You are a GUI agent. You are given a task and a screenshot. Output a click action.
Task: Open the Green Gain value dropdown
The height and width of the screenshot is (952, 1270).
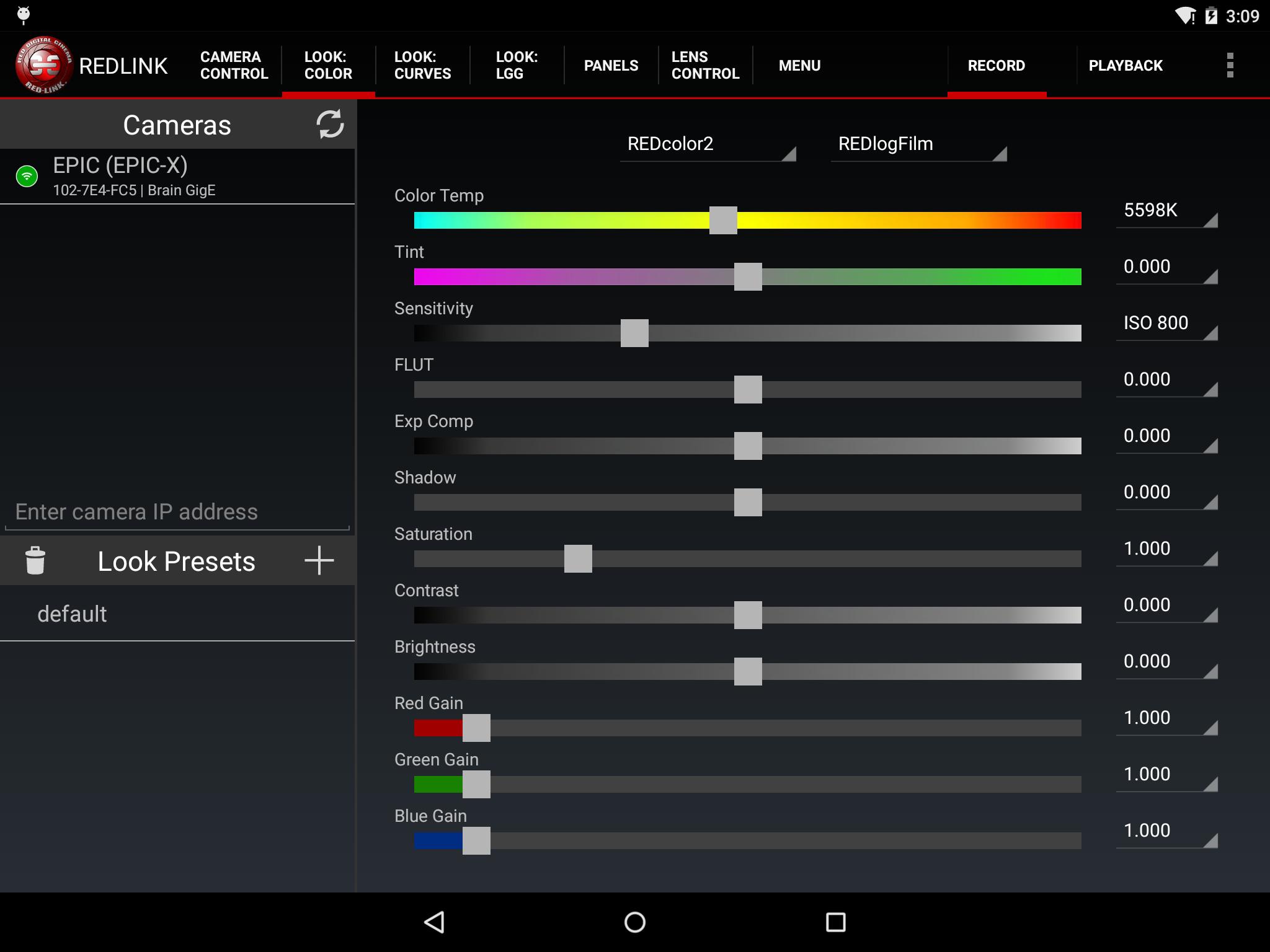1167,775
